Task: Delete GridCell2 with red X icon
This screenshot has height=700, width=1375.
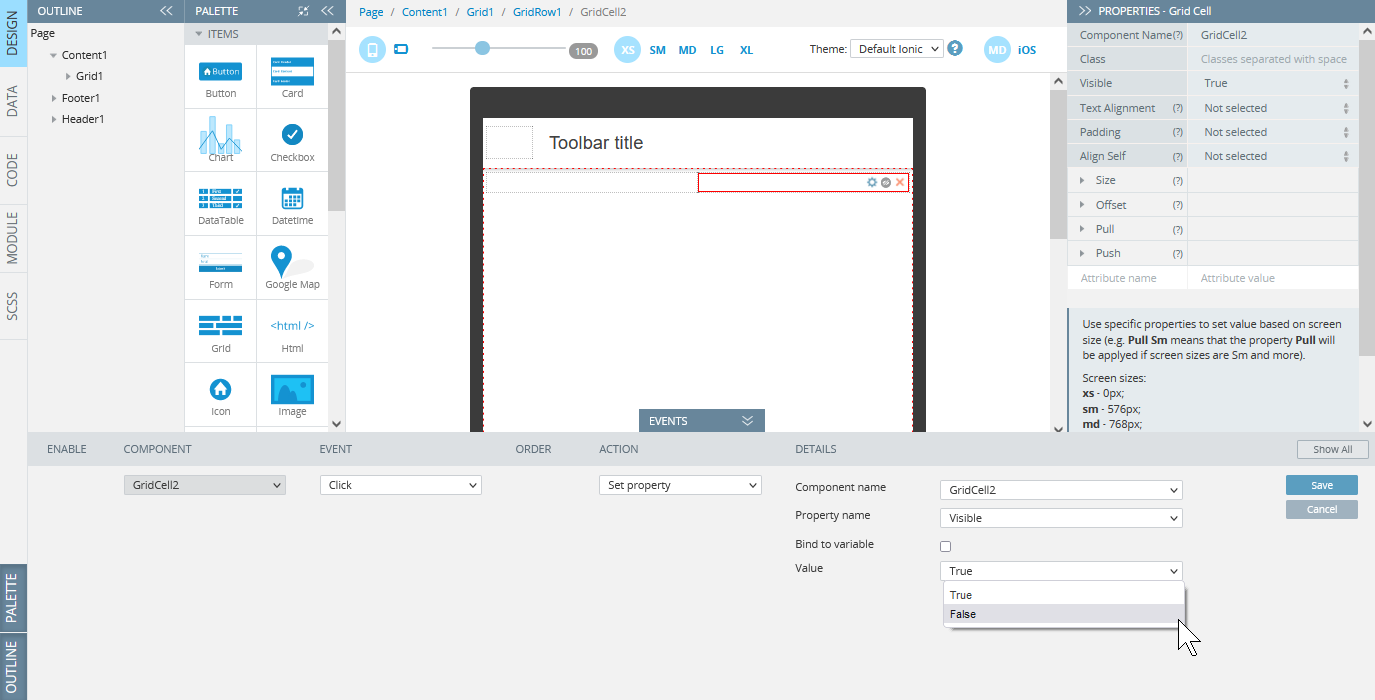Action: point(900,182)
